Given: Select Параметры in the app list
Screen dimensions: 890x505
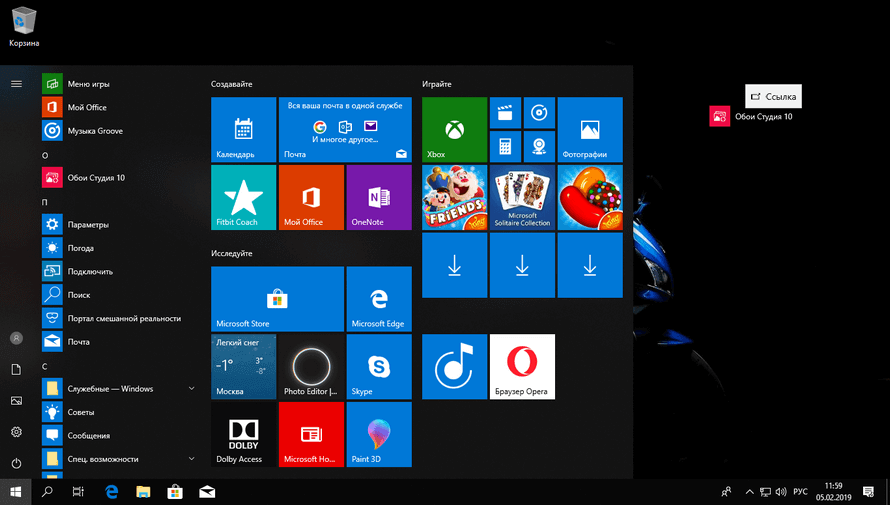Looking at the screenshot, I should pyautogui.click(x=88, y=225).
